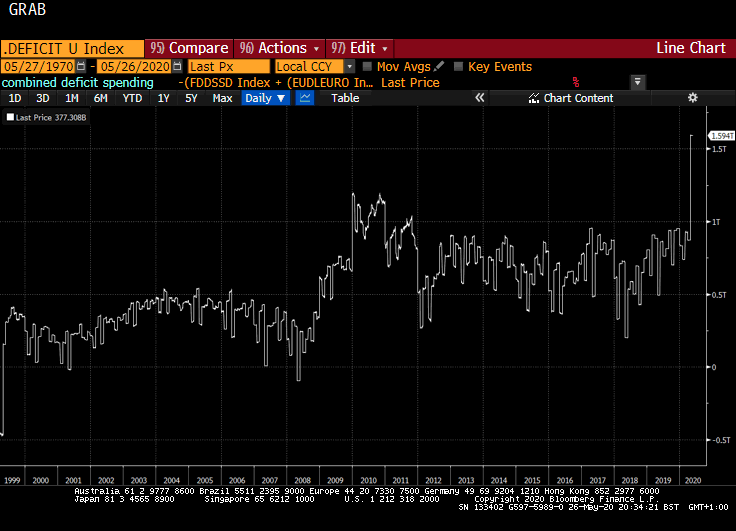The height and width of the screenshot is (531, 736).
Task: Click the 1T axis label
Action: (716, 222)
